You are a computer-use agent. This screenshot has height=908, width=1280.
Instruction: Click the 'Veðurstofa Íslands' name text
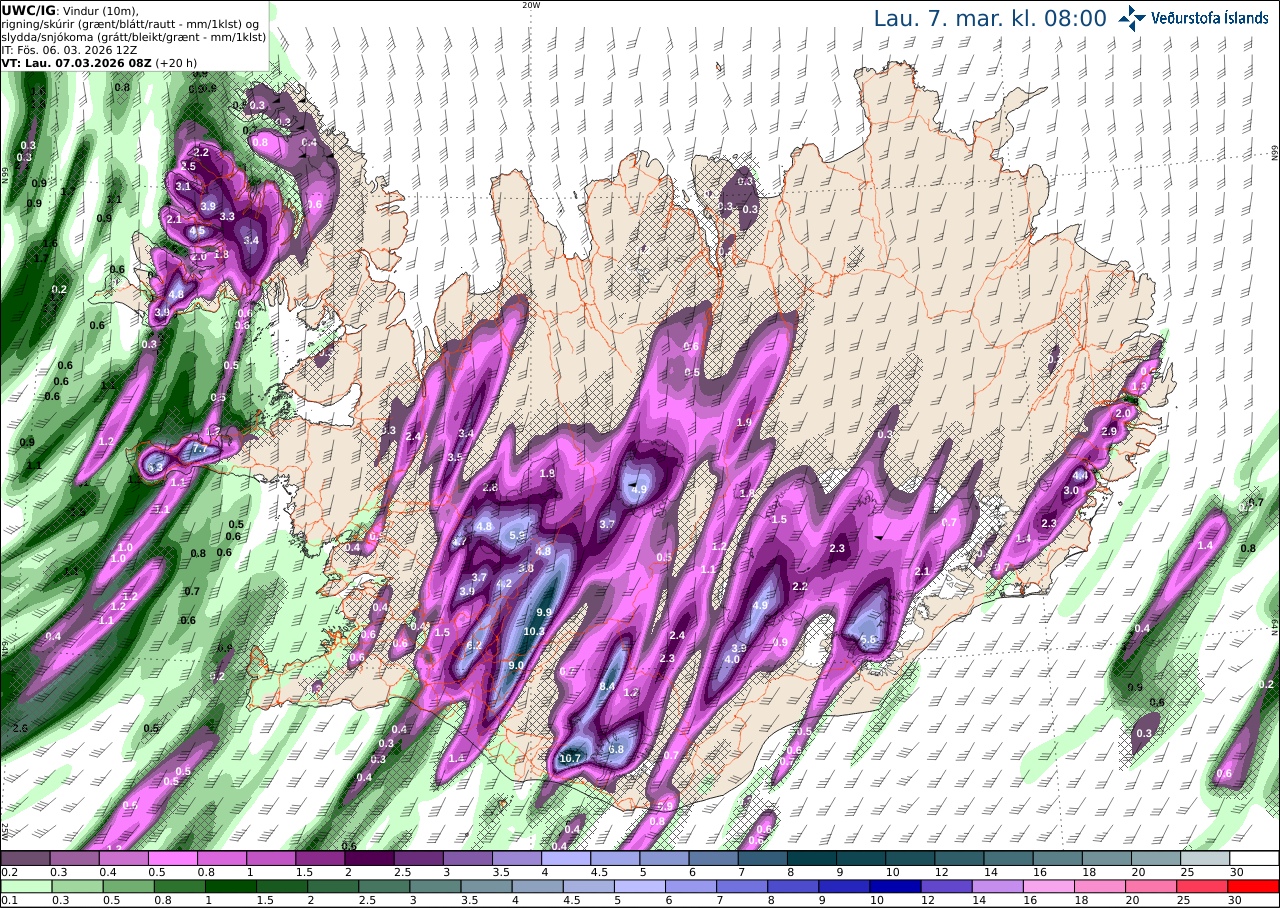[1209, 19]
